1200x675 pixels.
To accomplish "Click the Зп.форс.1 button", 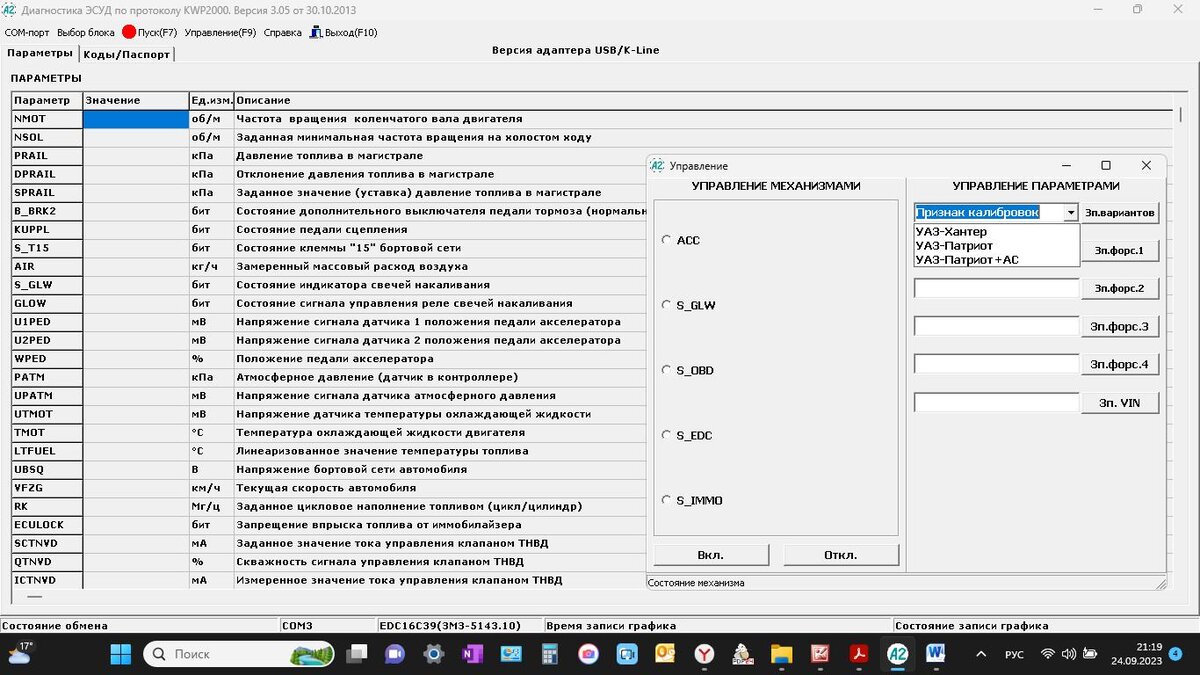I will pos(1120,250).
